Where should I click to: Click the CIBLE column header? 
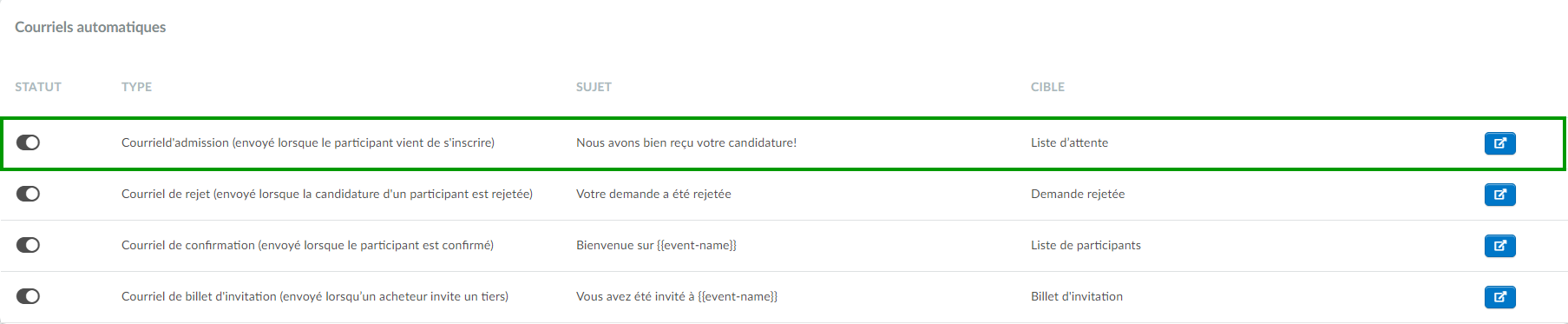pyautogui.click(x=1047, y=87)
